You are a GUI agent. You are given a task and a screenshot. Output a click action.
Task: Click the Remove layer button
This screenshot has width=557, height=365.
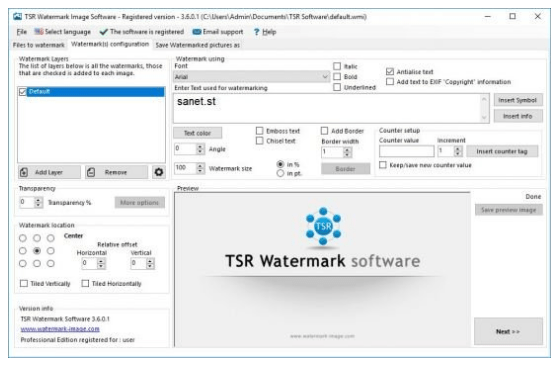[x=117, y=172]
